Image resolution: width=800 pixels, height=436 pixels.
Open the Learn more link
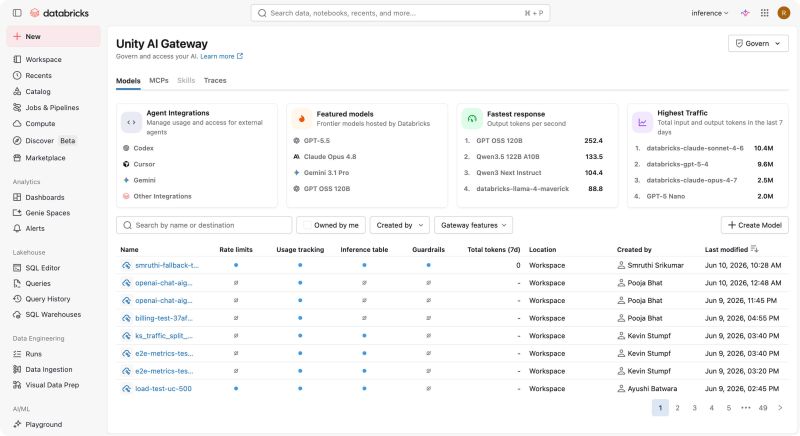click(x=221, y=57)
